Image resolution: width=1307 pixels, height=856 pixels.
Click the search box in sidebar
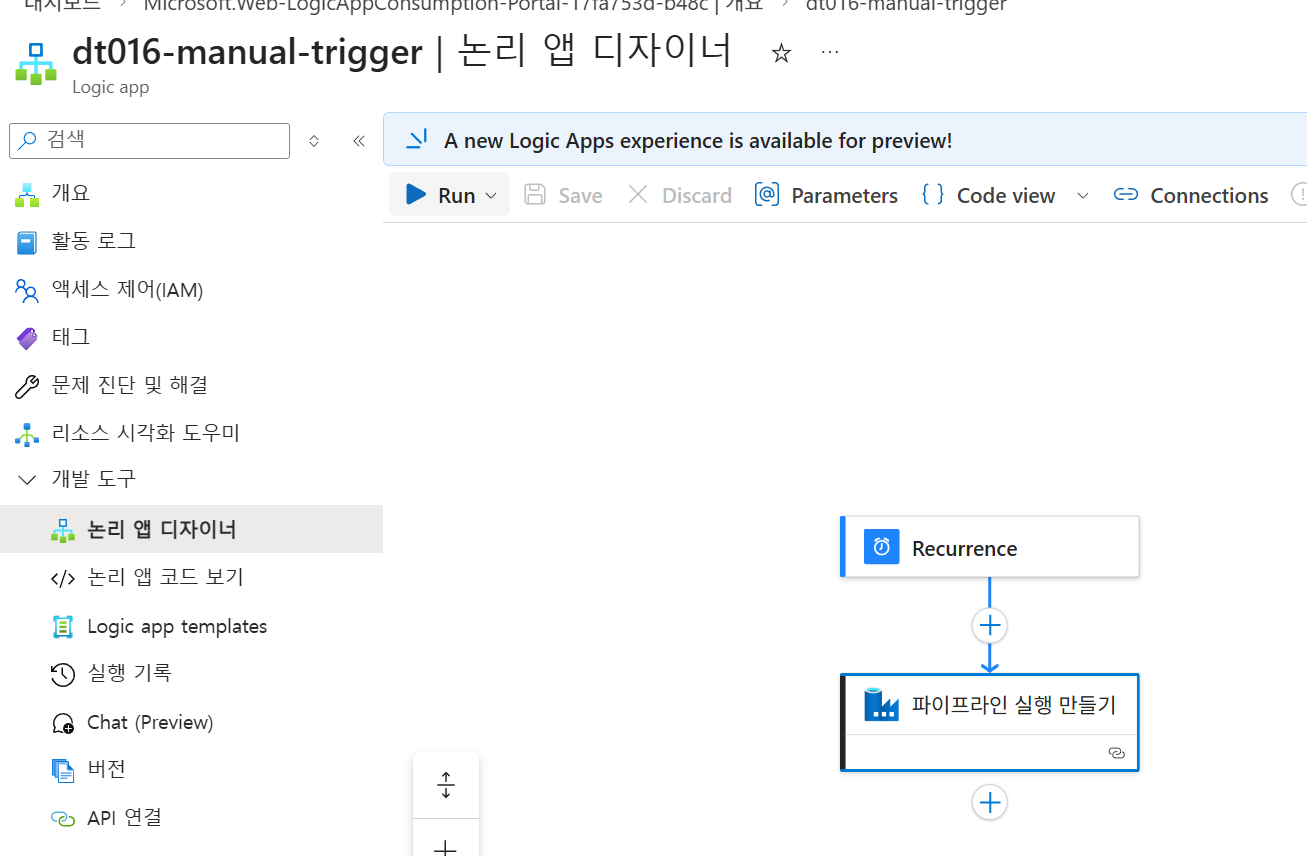coord(149,141)
